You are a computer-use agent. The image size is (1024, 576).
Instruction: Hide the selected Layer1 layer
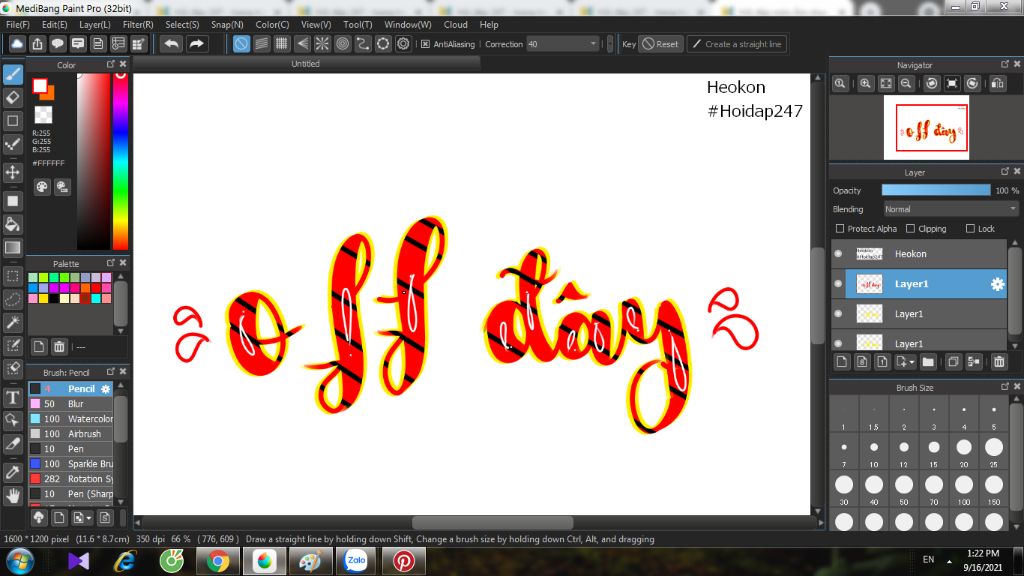(x=839, y=283)
